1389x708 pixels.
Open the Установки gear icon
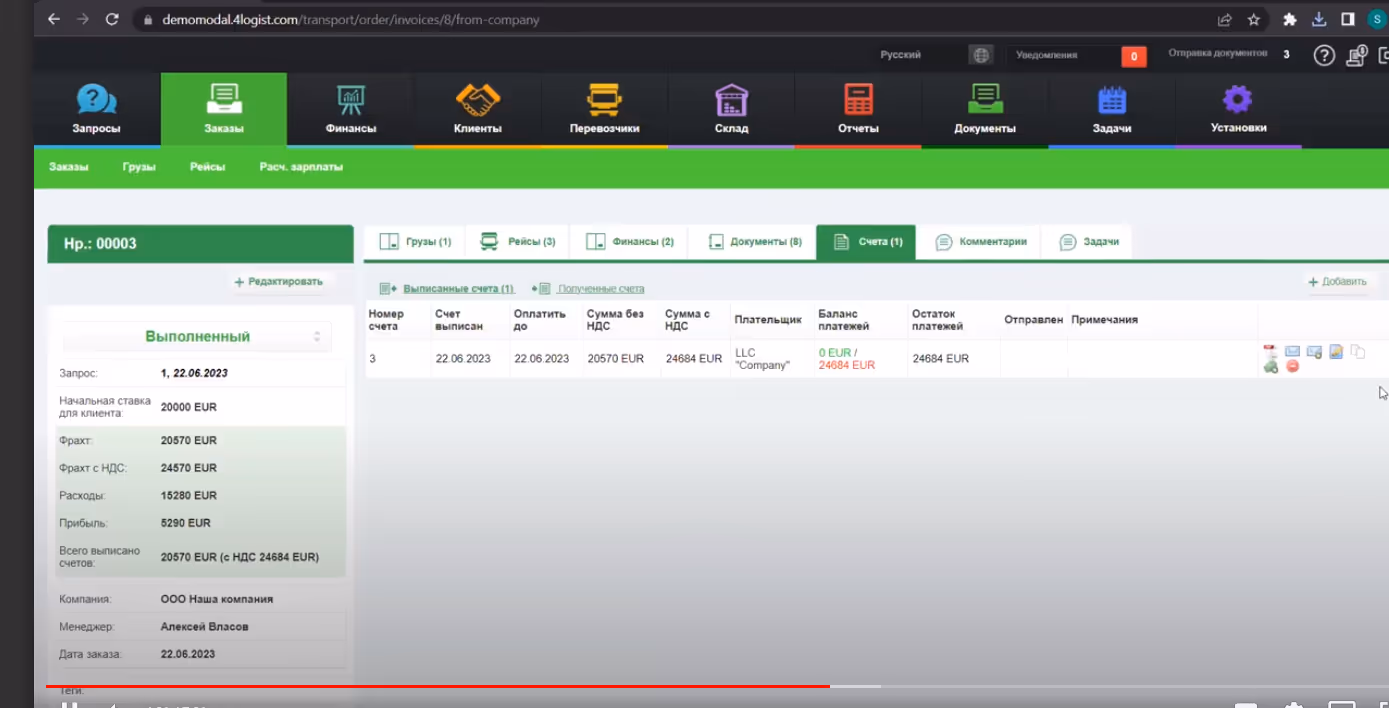(1238, 100)
